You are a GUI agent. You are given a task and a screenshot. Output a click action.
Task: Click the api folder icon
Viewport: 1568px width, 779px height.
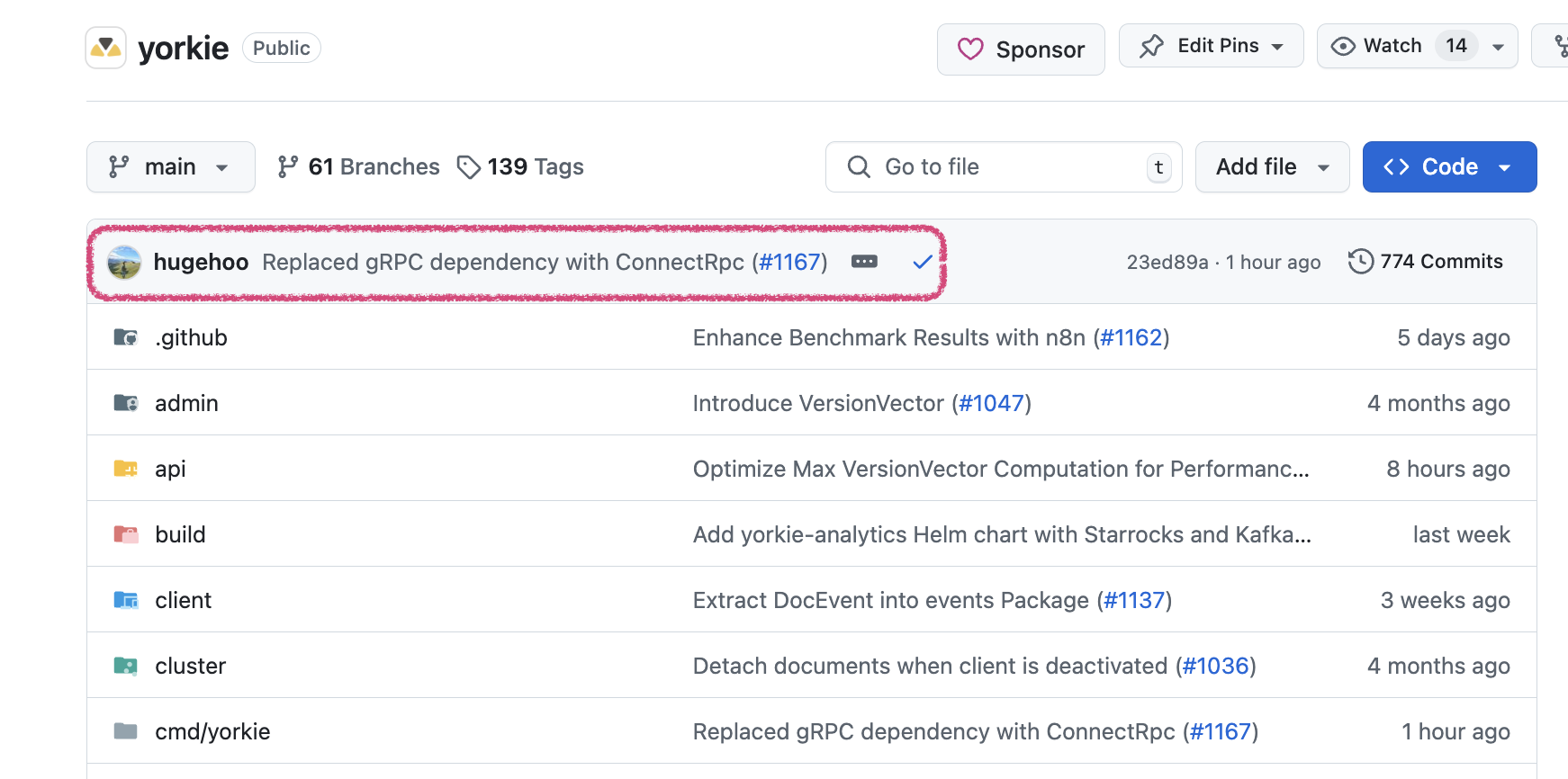[126, 469]
